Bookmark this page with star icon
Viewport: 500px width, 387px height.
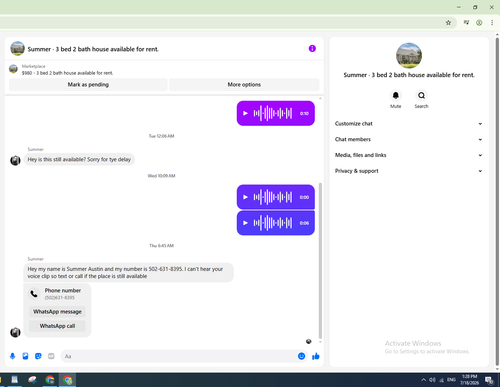[x=448, y=23]
